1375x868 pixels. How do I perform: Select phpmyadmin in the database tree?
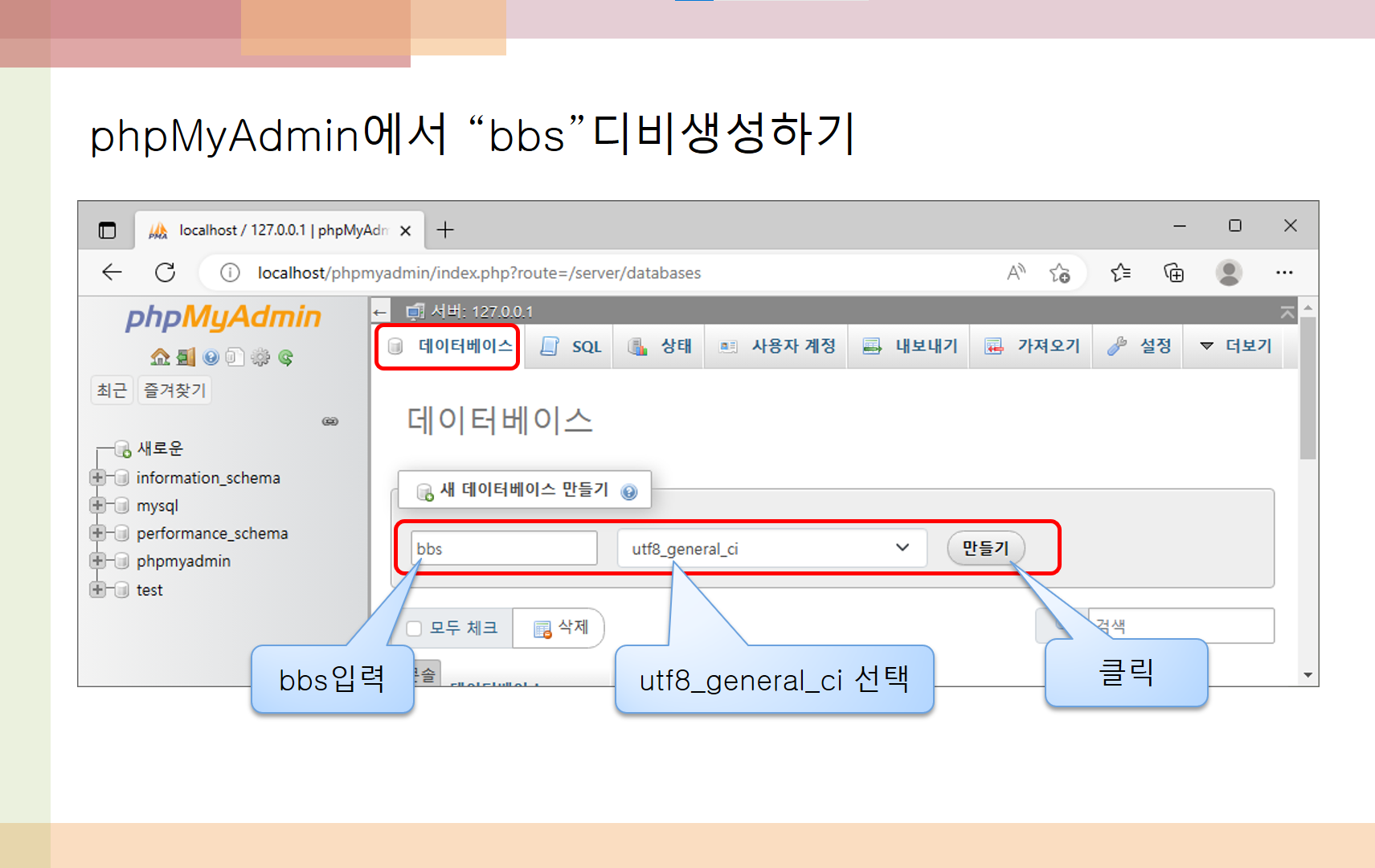tap(183, 561)
